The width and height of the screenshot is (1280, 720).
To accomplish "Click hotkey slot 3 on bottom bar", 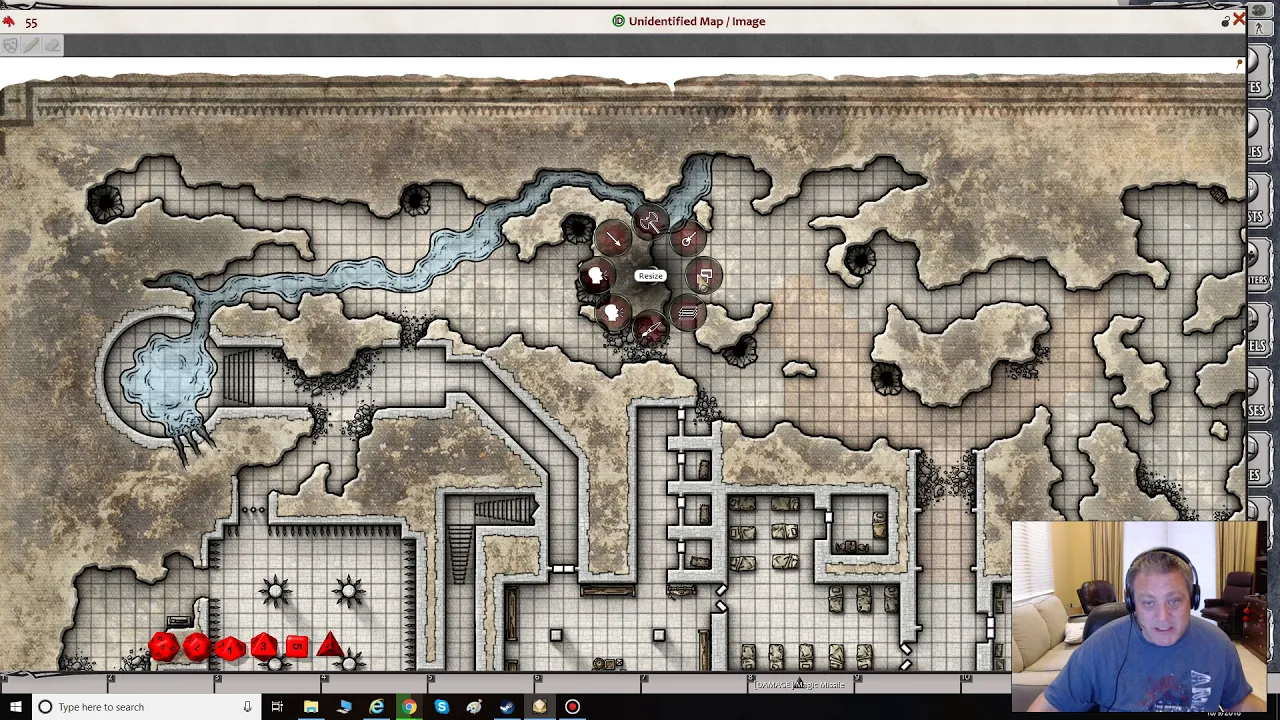I will point(267,685).
